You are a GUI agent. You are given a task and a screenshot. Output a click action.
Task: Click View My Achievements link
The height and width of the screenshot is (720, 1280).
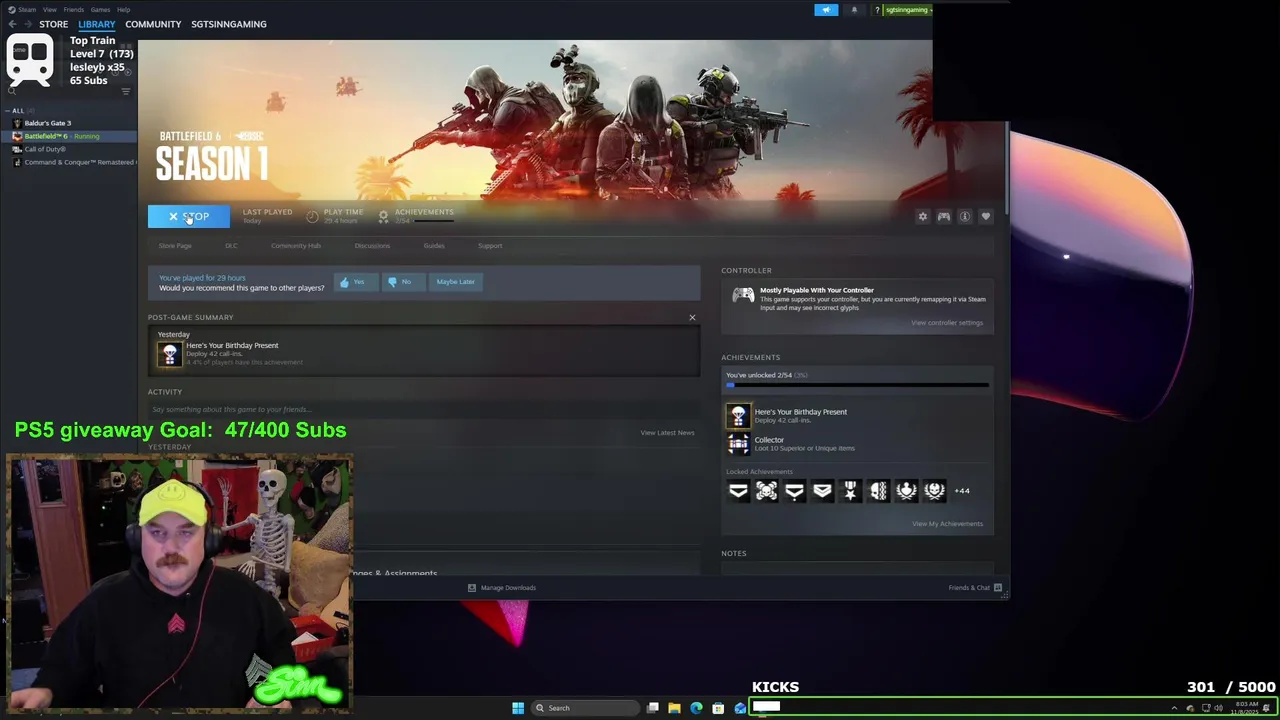pos(947,524)
